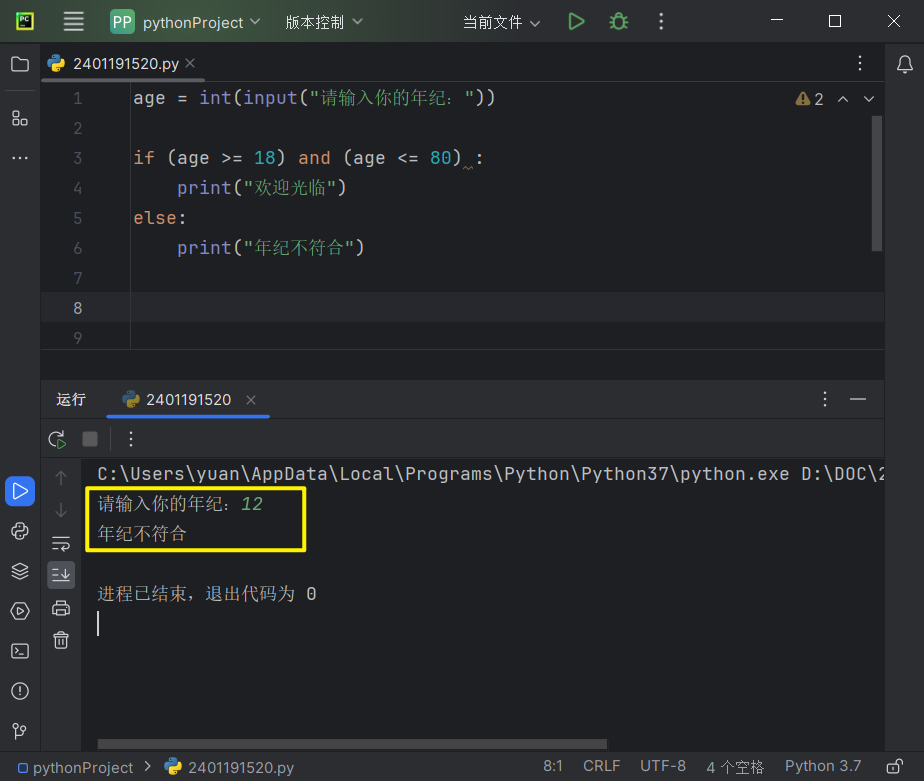Click the age variable on line 1

[149, 98]
